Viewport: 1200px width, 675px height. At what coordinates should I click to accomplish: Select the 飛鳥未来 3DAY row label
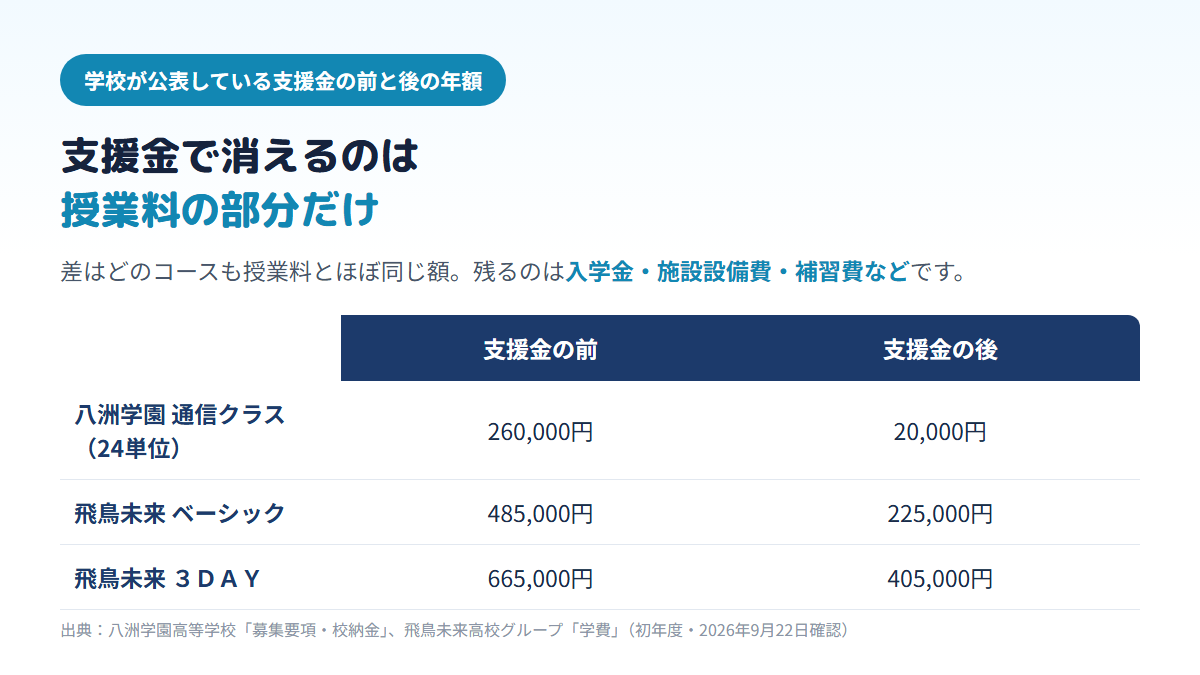coord(167,578)
